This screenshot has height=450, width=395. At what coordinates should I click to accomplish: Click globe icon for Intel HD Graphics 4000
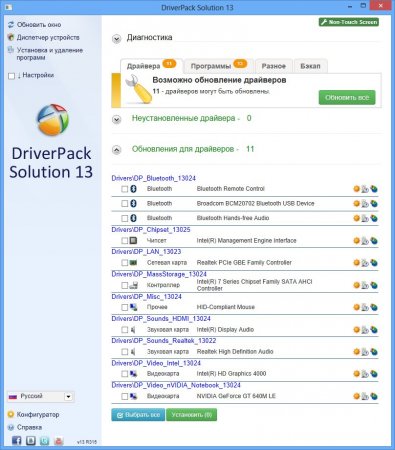(374, 374)
